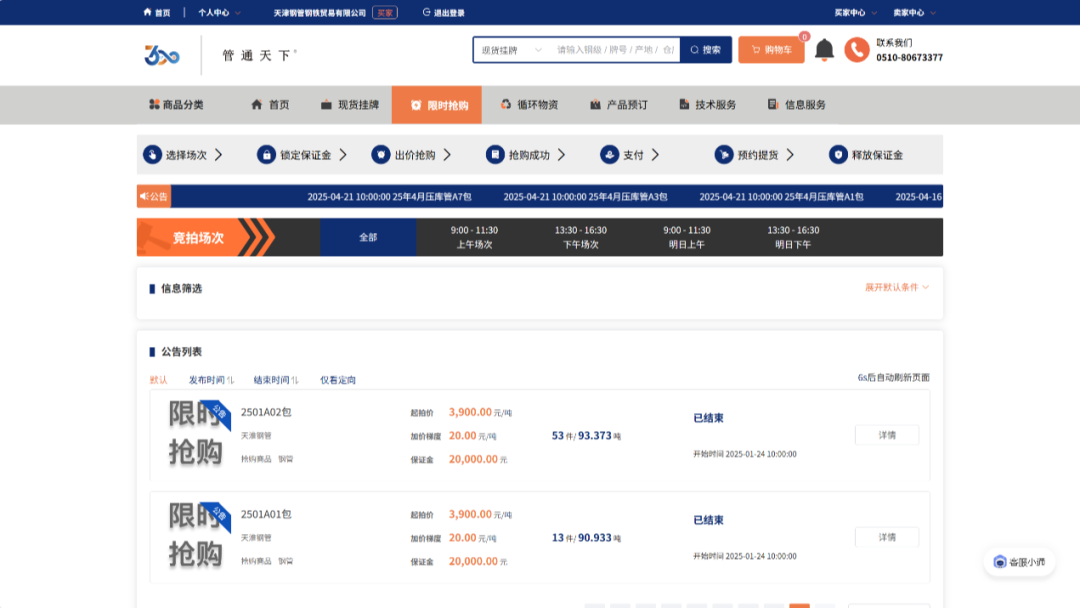Click the orange phone contact icon
Viewport: 1080px width, 608px height.
pos(856,50)
